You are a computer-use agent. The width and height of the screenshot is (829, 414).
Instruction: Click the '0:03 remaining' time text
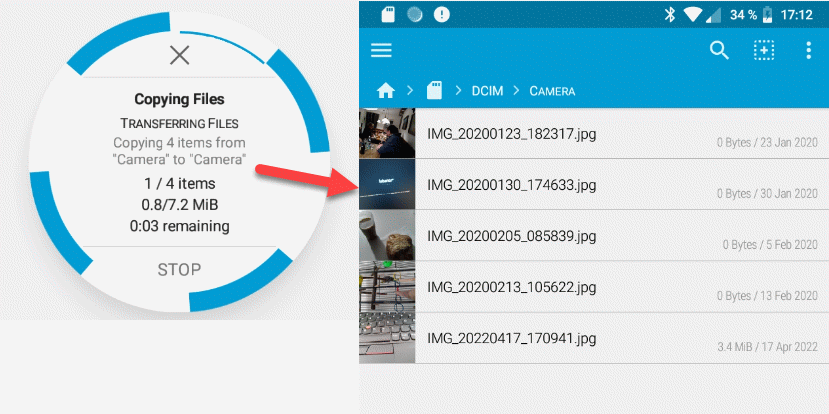[179, 226]
